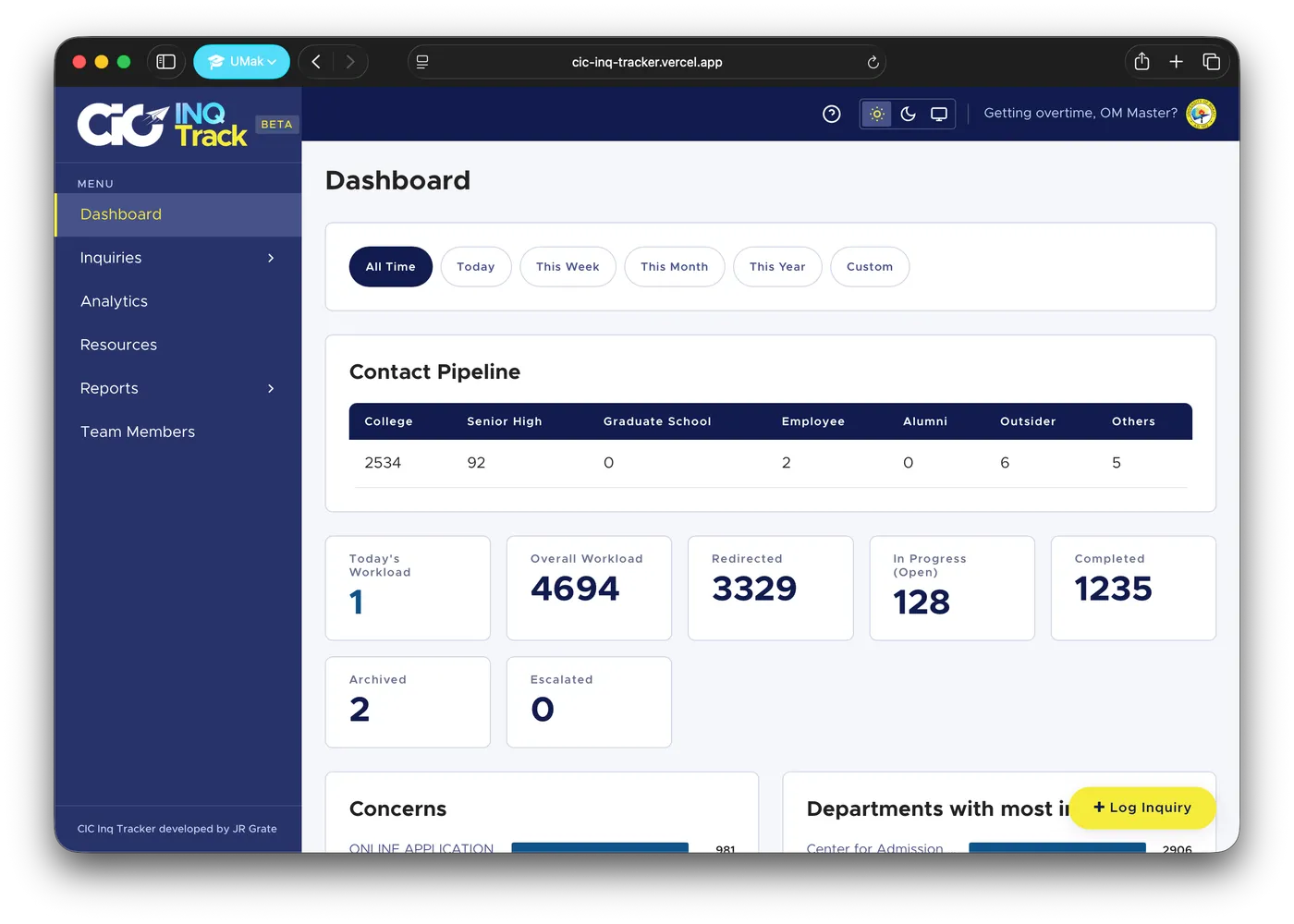Show the tab overview icon
1294x924 pixels.
[1211, 61]
